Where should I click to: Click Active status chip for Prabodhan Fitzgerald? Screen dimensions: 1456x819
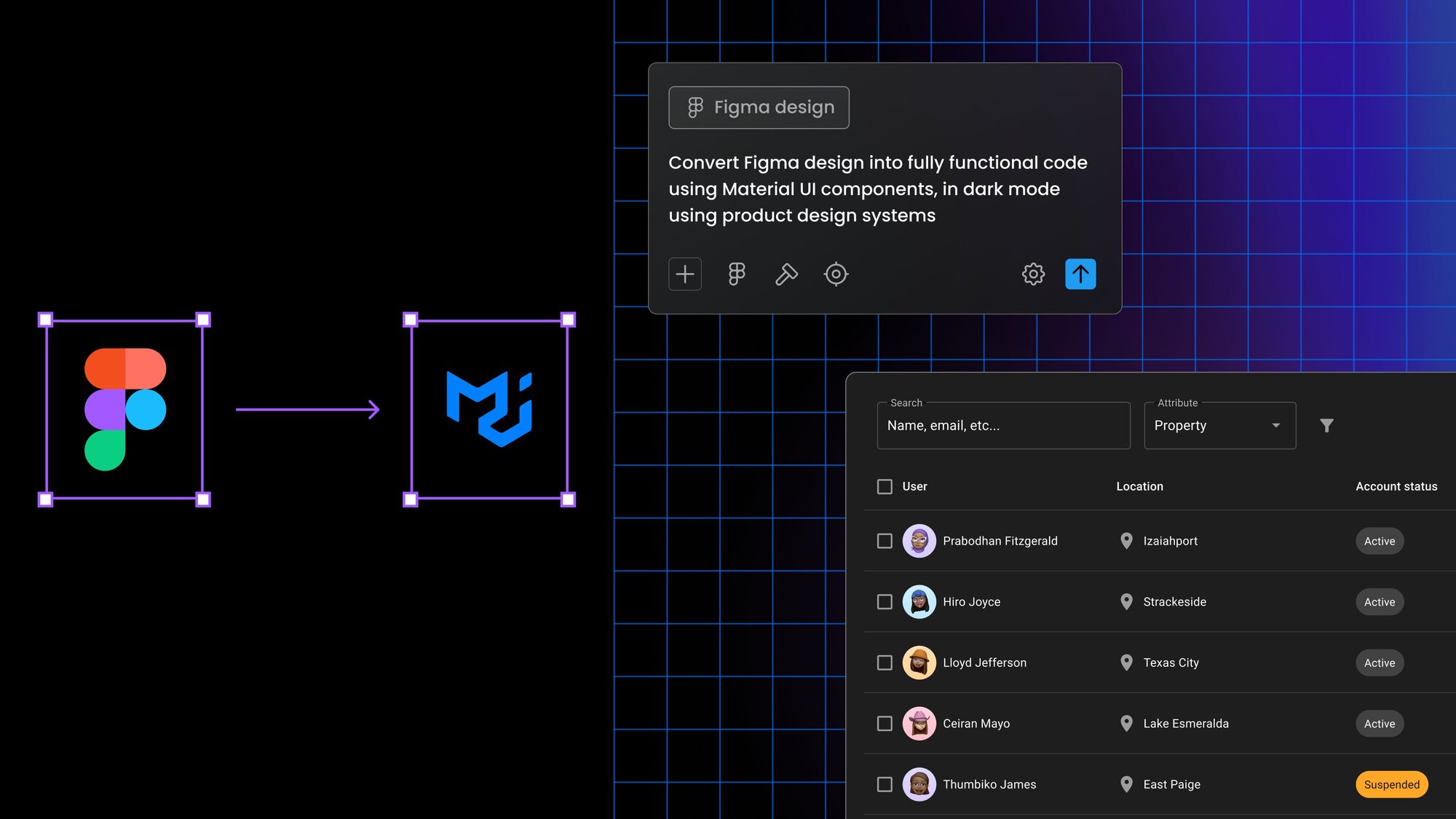(x=1380, y=541)
